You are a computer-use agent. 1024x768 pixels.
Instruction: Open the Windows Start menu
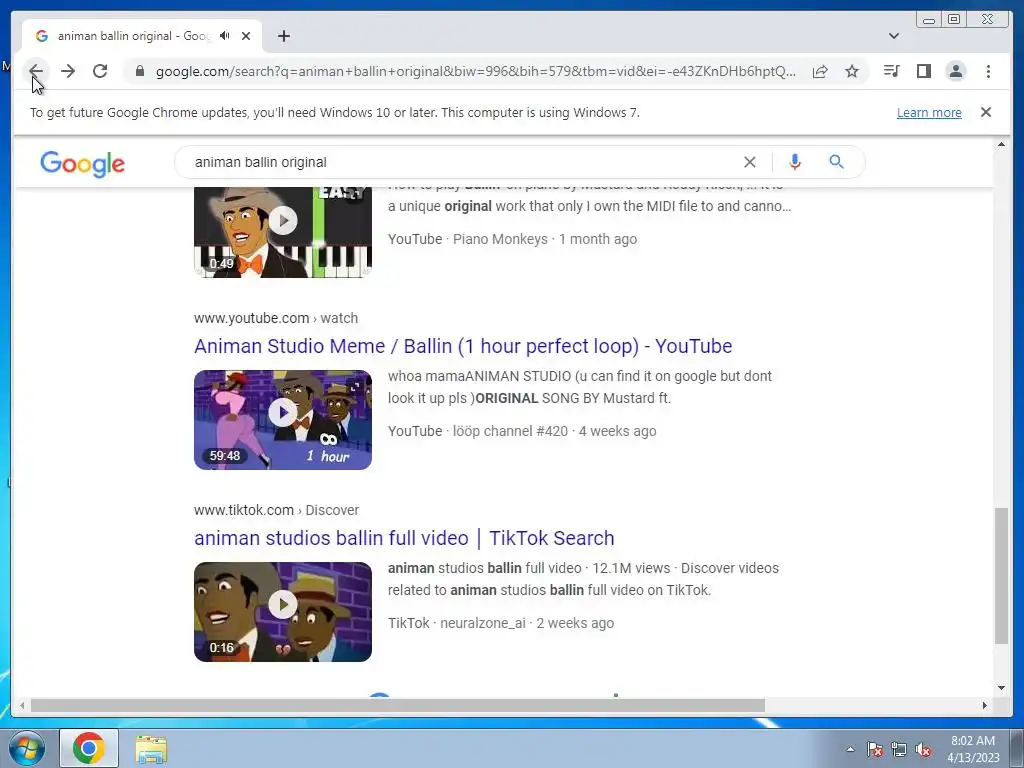click(27, 748)
